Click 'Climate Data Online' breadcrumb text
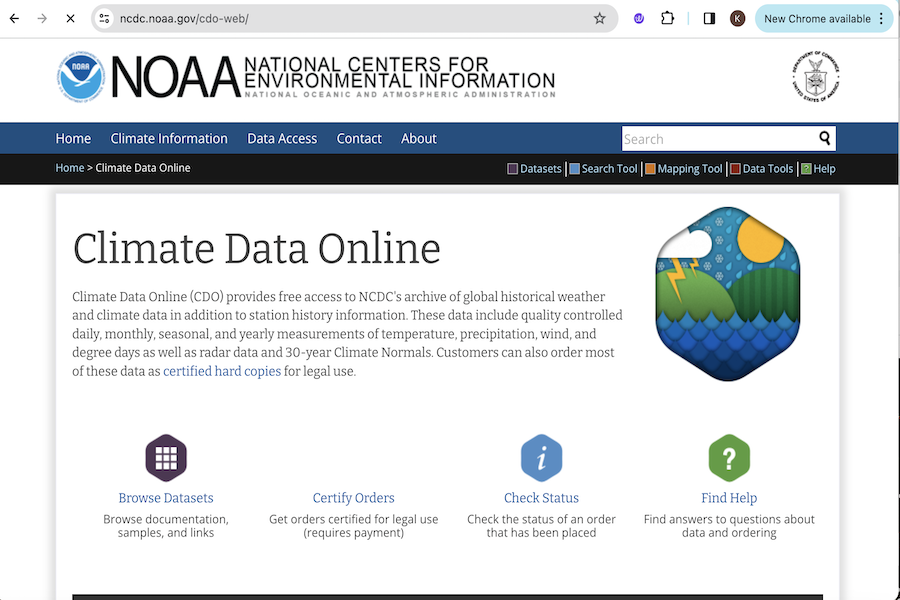 (143, 168)
